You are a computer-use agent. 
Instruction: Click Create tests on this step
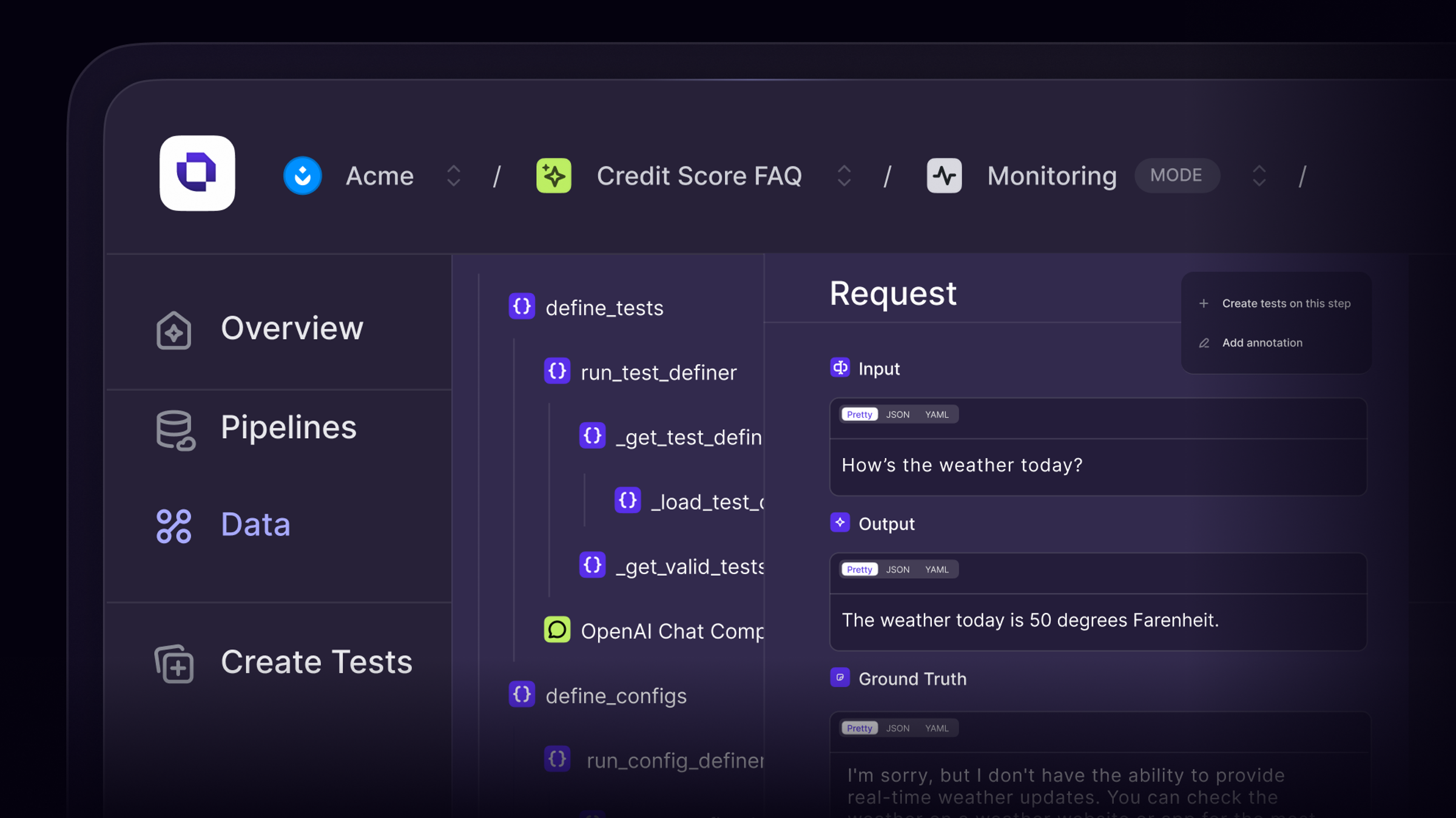tap(1286, 303)
